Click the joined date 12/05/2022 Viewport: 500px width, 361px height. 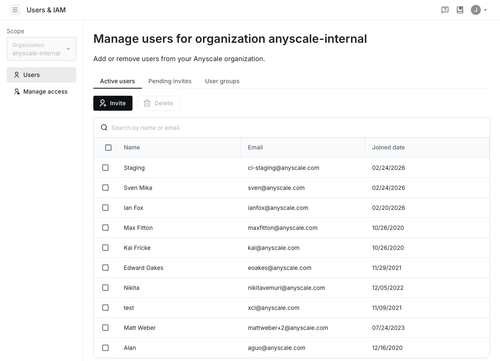click(388, 288)
